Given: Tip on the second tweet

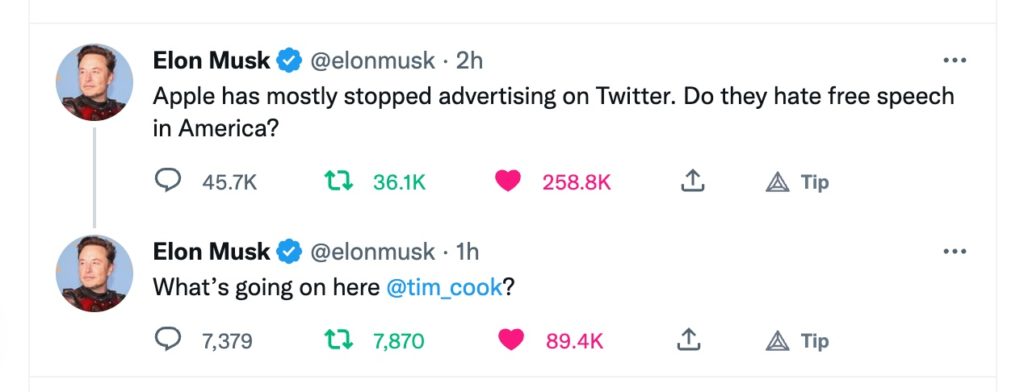Looking at the screenshot, I should pos(797,340).
